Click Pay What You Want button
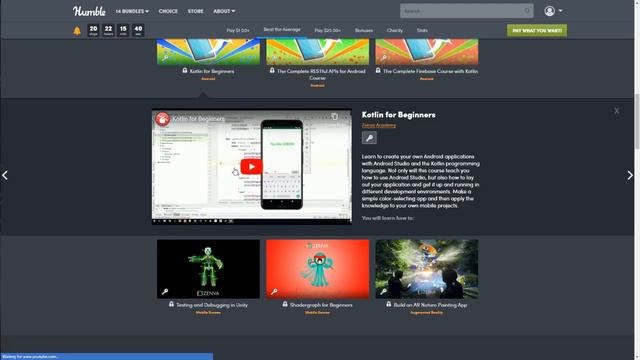Image resolution: width=640 pixels, height=360 pixels. pos(537,30)
